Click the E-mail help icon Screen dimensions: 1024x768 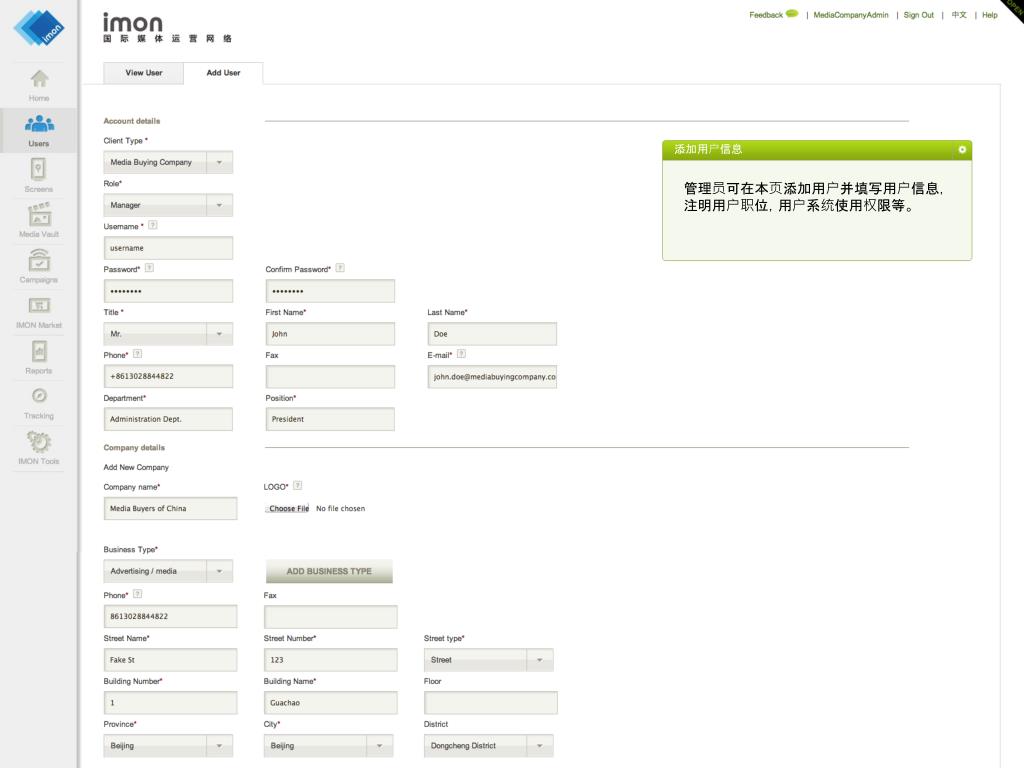pos(462,354)
